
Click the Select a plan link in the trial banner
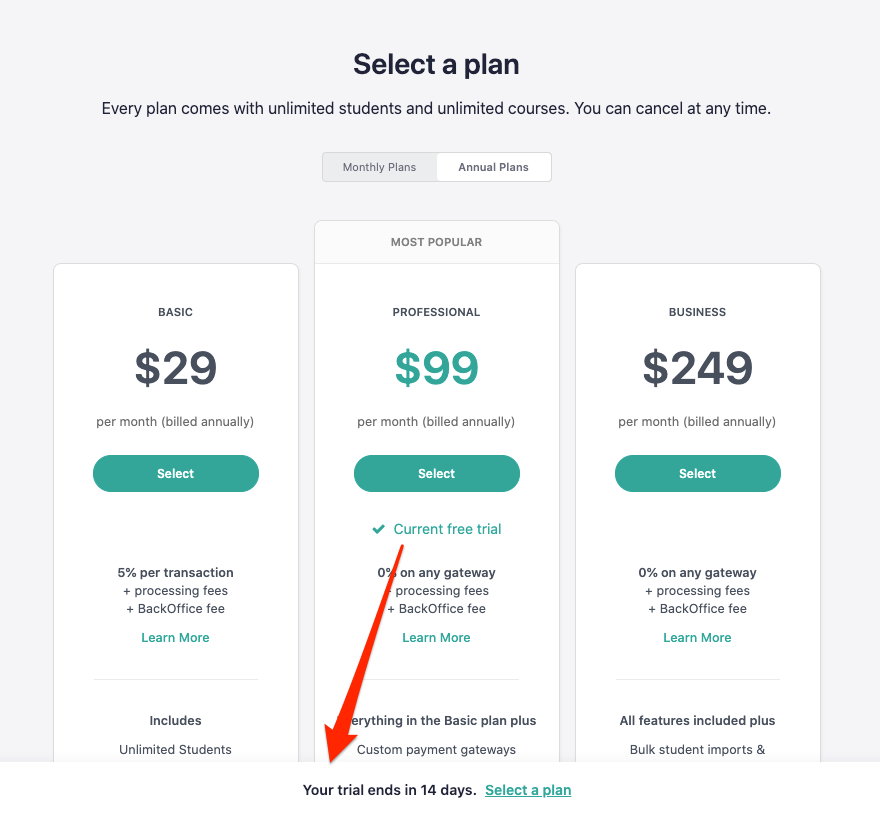point(528,790)
